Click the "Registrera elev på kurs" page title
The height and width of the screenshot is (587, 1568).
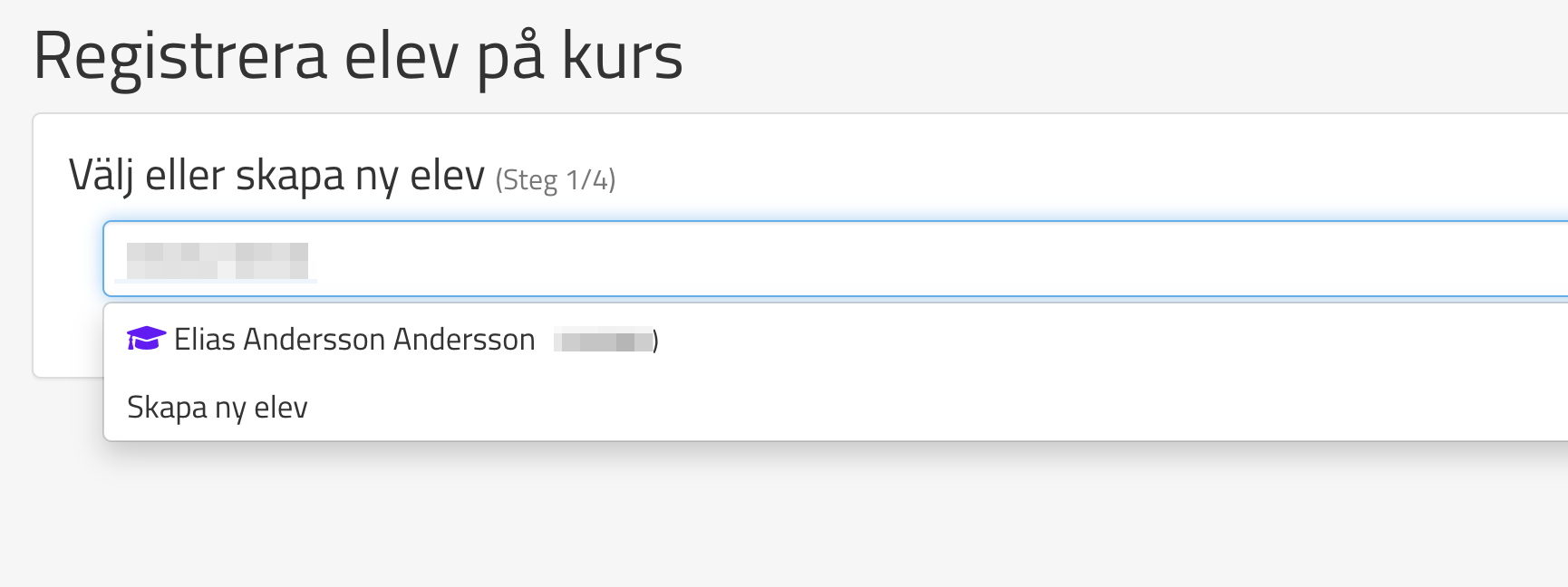357,56
